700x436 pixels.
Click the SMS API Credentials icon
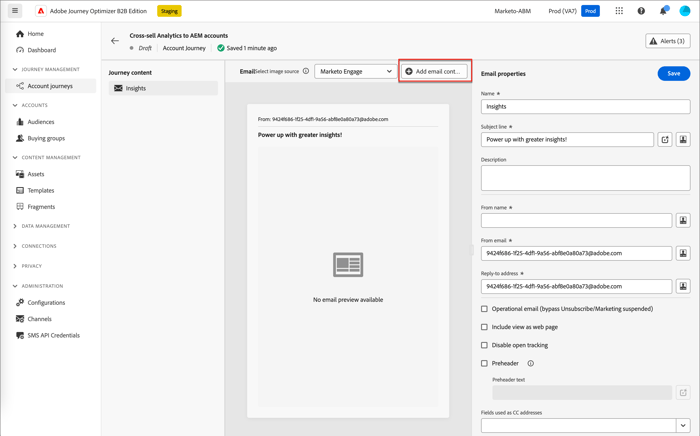point(20,336)
